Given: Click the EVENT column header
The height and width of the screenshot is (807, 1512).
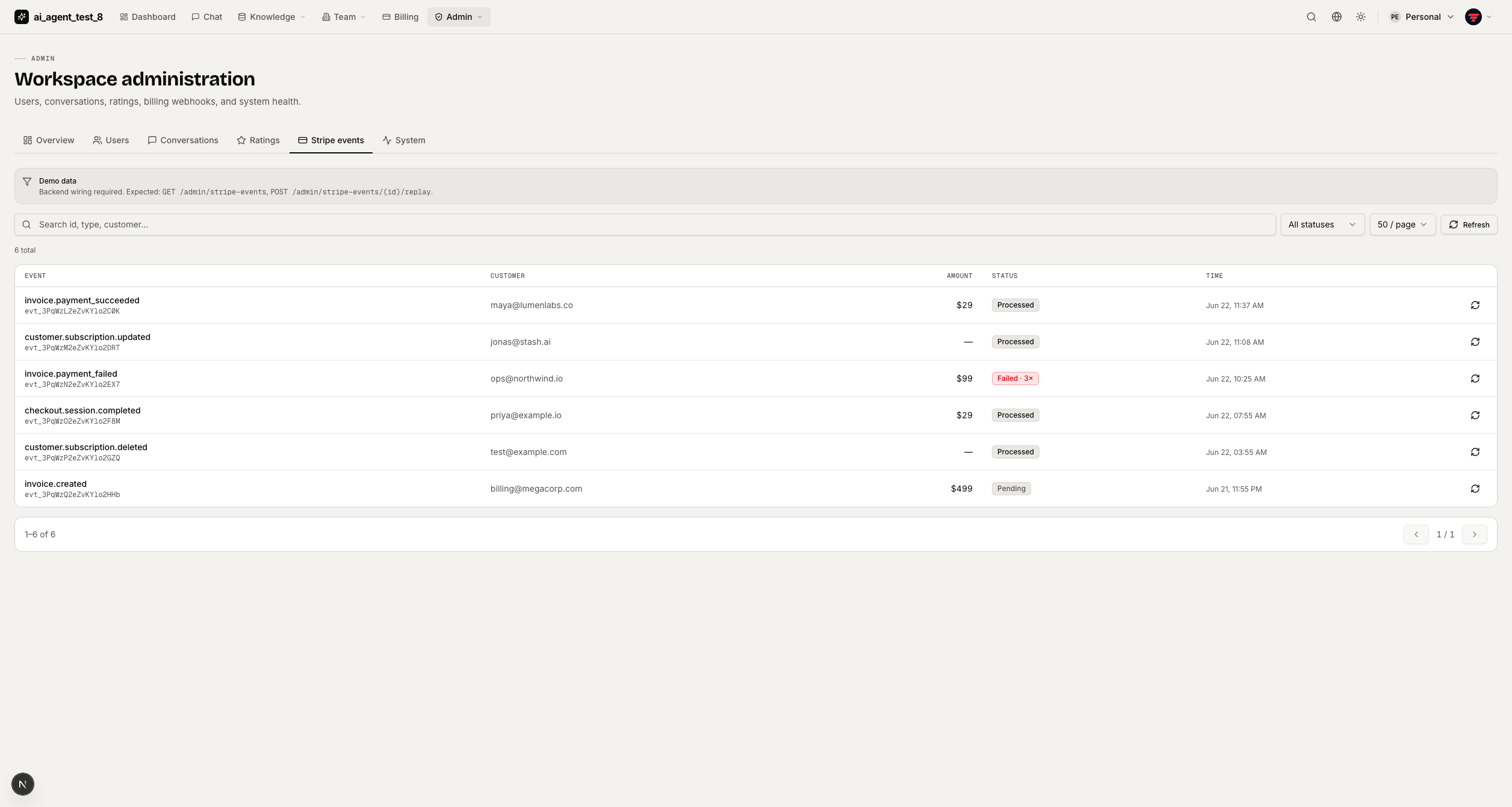Looking at the screenshot, I should [36, 276].
